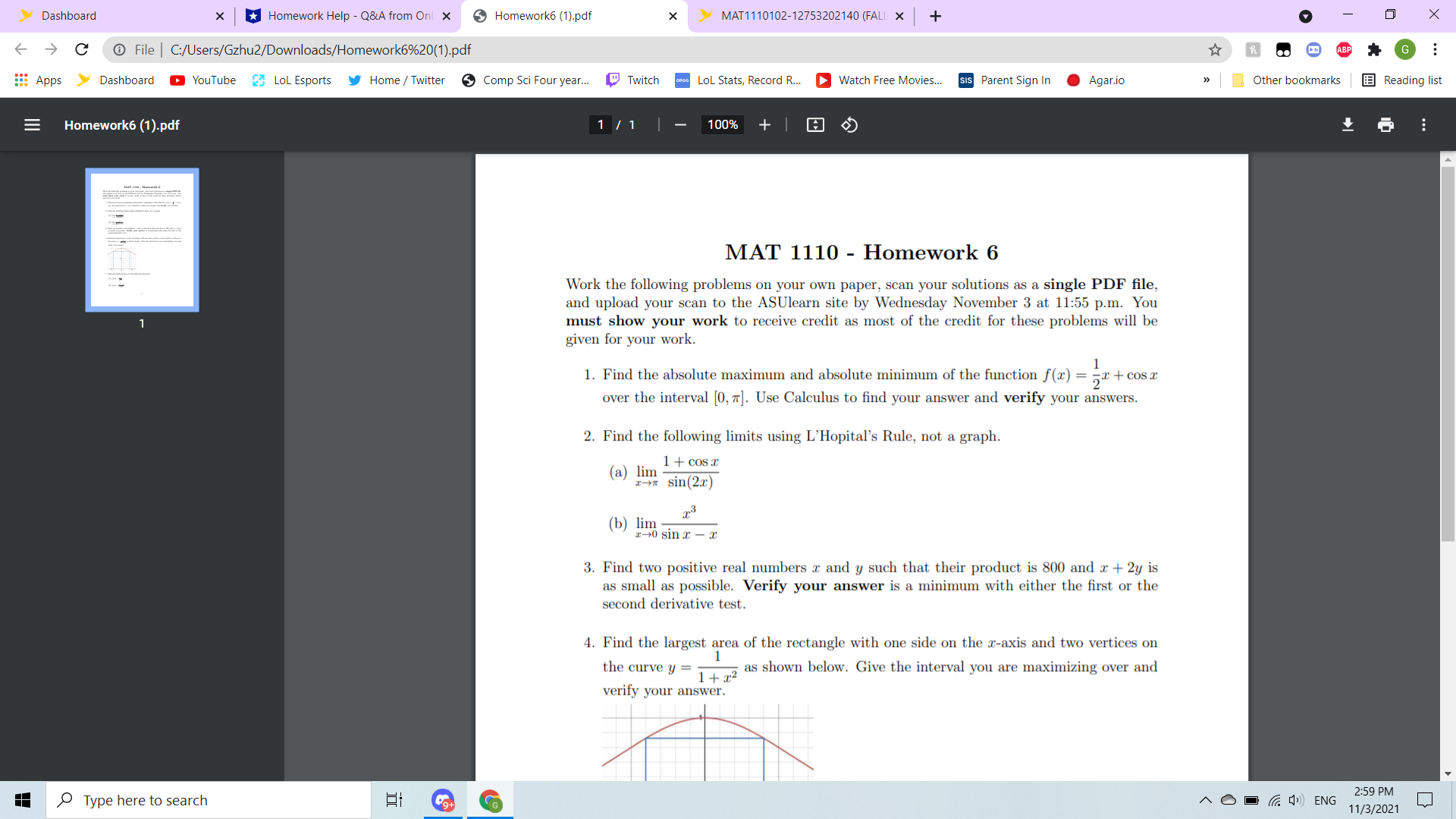Bookmark the current page with the star
1456x819 pixels.
pyautogui.click(x=1216, y=49)
